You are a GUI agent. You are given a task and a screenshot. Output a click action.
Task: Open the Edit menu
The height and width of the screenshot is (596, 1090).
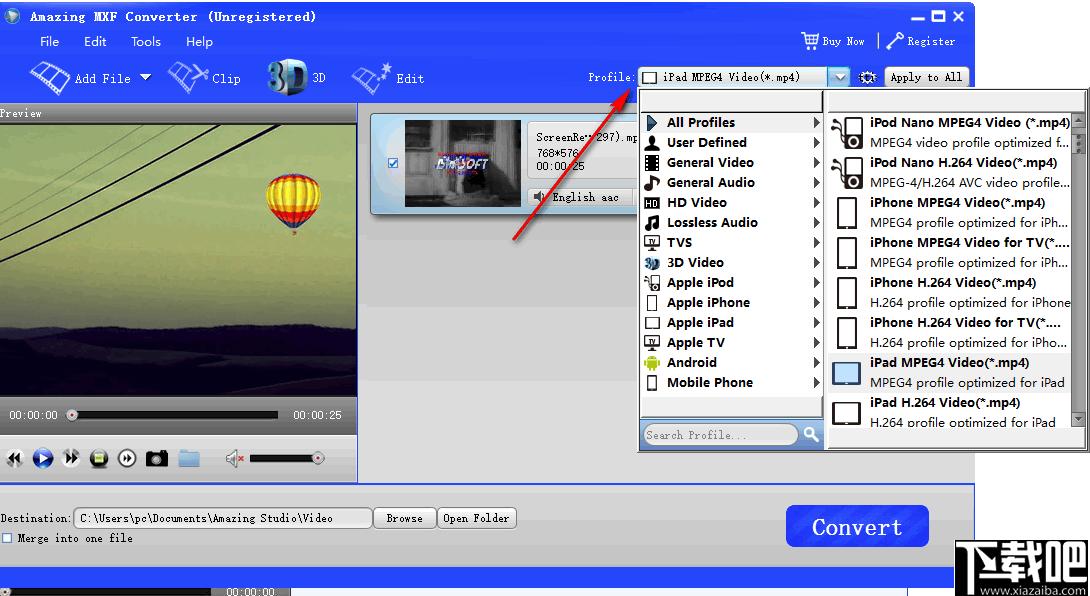pos(95,42)
